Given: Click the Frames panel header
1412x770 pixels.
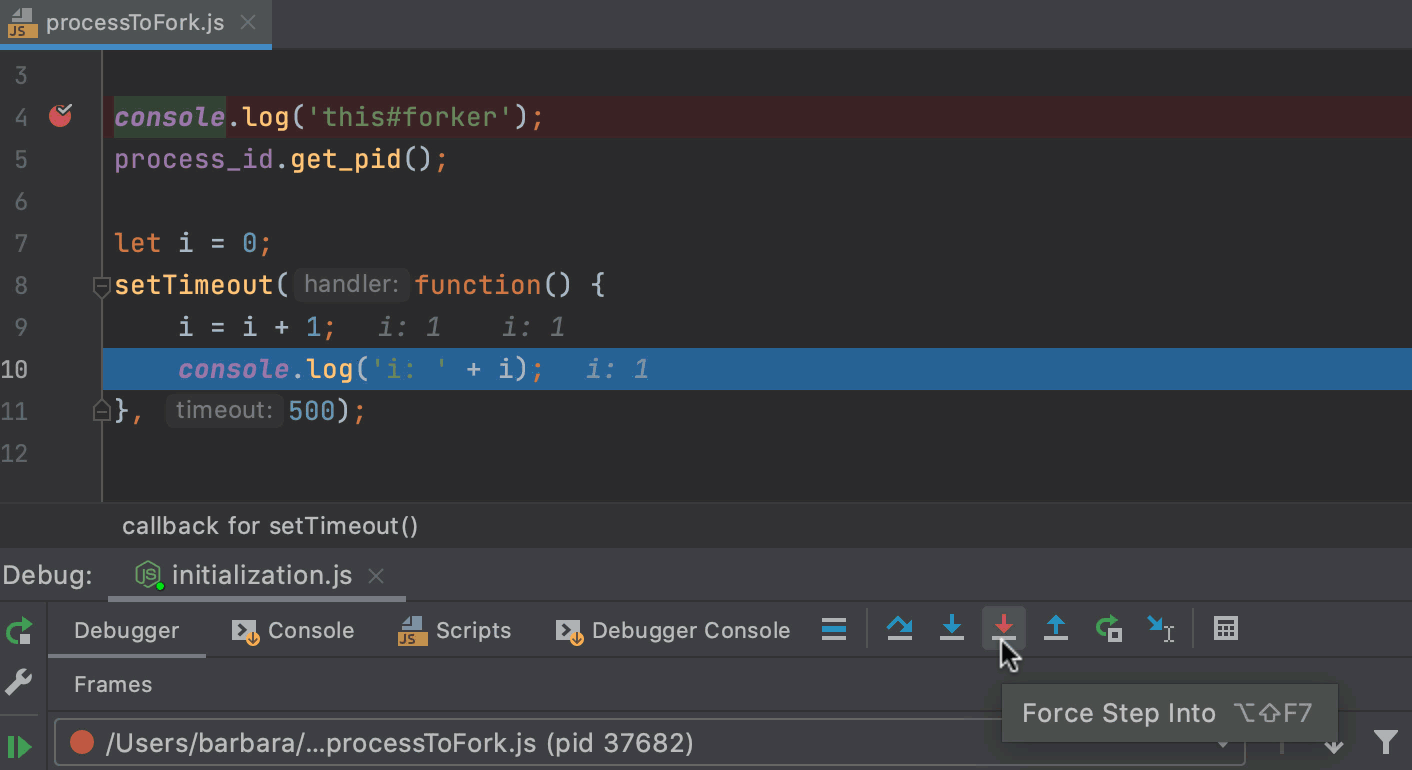Looking at the screenshot, I should click(113, 684).
